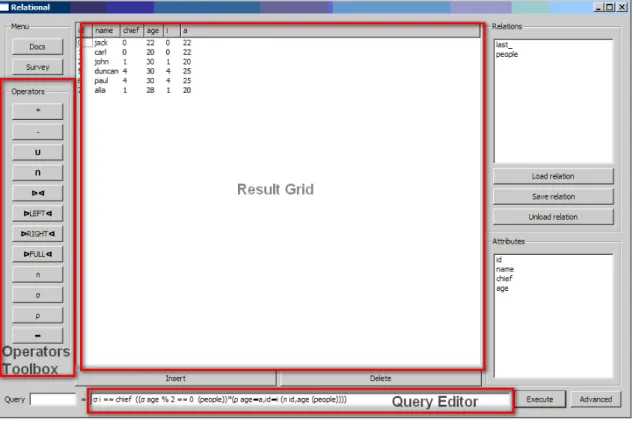Close the Relational window
The height and width of the screenshot is (425, 633).
622,7
